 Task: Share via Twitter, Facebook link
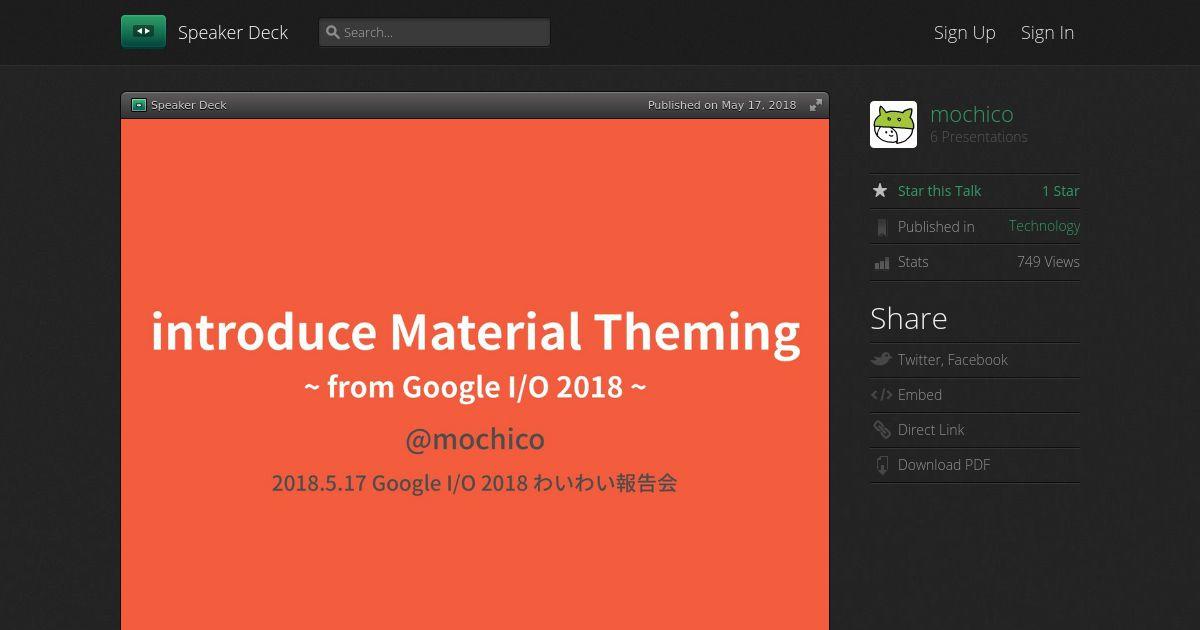click(x=952, y=360)
